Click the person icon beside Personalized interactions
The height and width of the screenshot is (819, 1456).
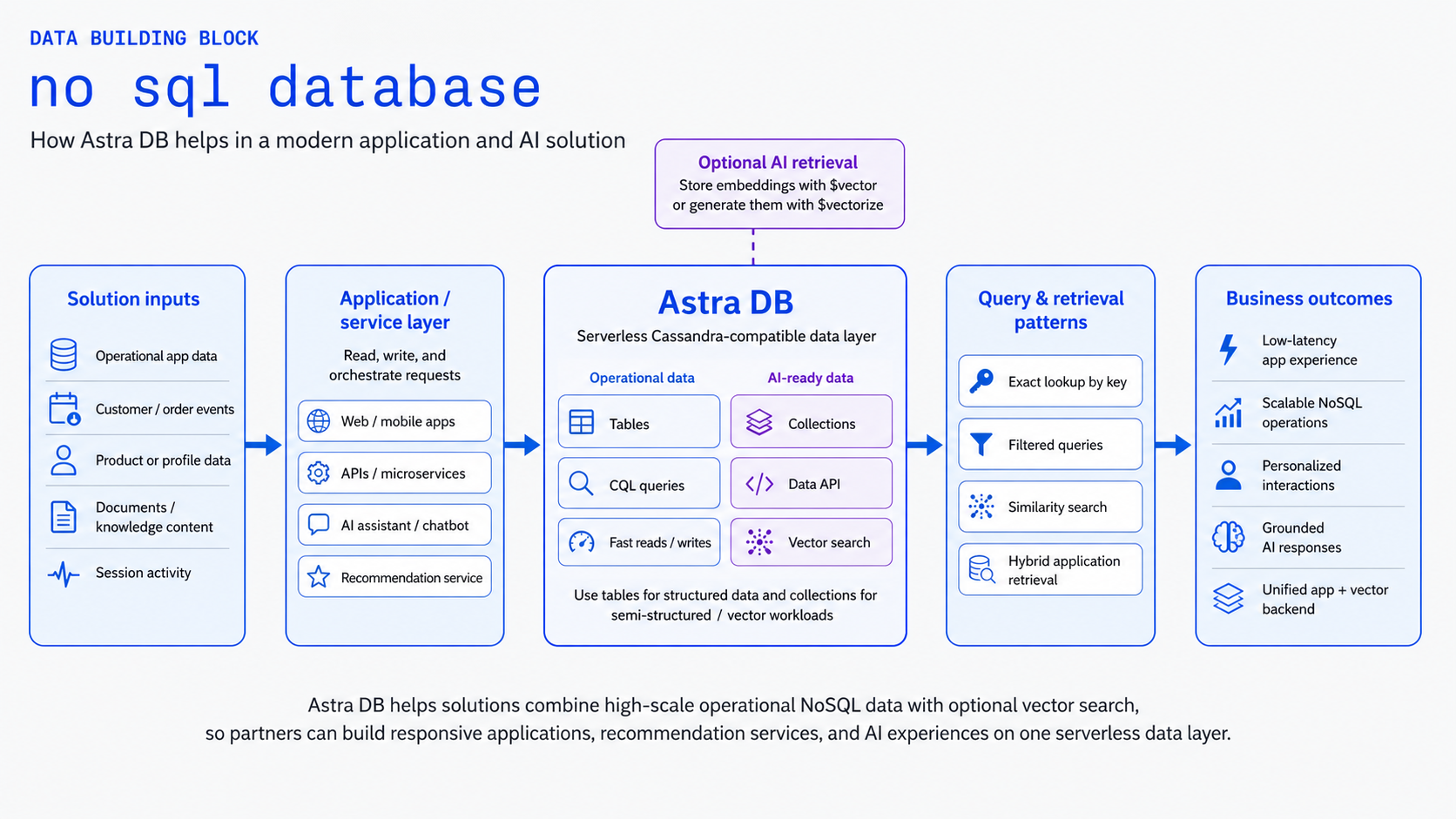1229,475
